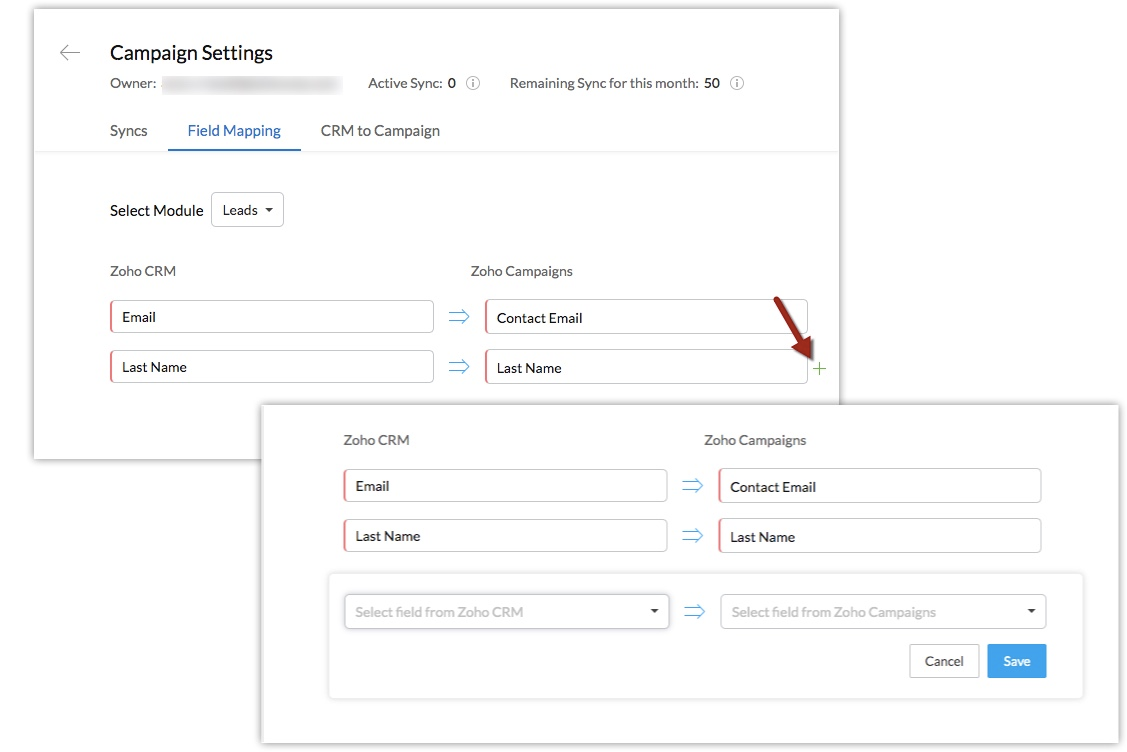
Task: Click 'Remaining Sync for this month:' text
Action: click(x=604, y=83)
